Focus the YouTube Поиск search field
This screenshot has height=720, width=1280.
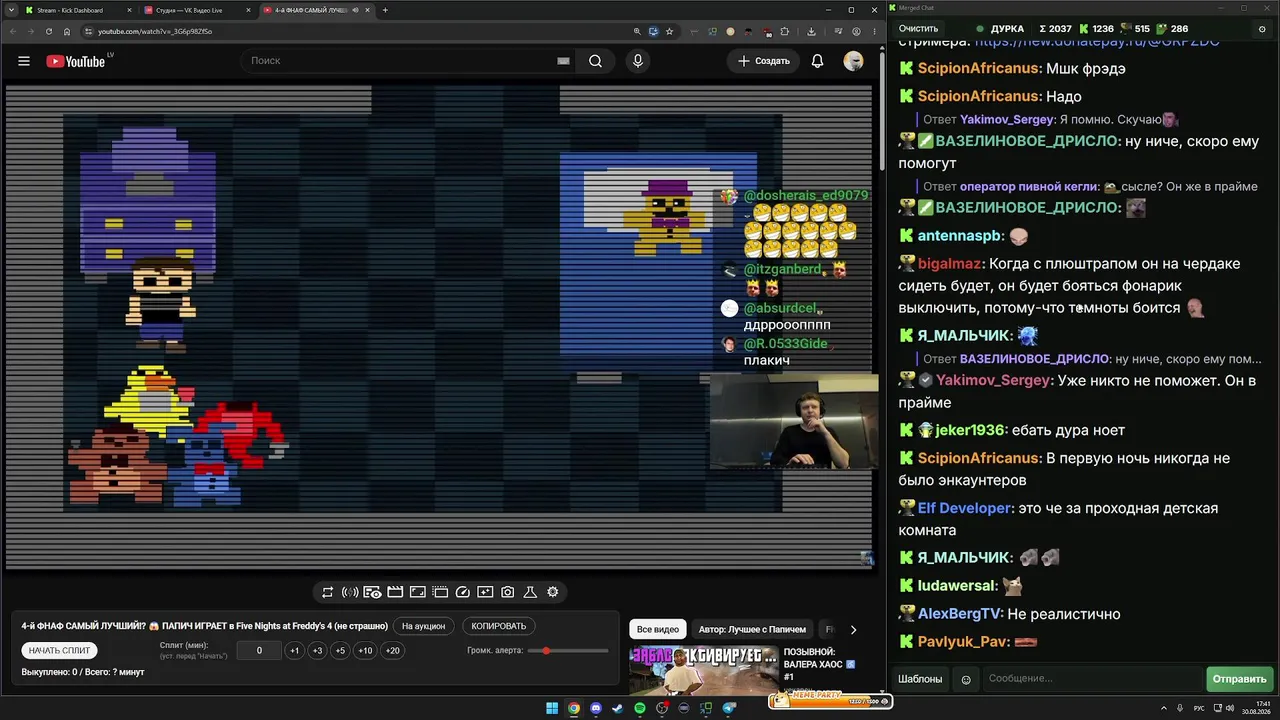tap(400, 61)
